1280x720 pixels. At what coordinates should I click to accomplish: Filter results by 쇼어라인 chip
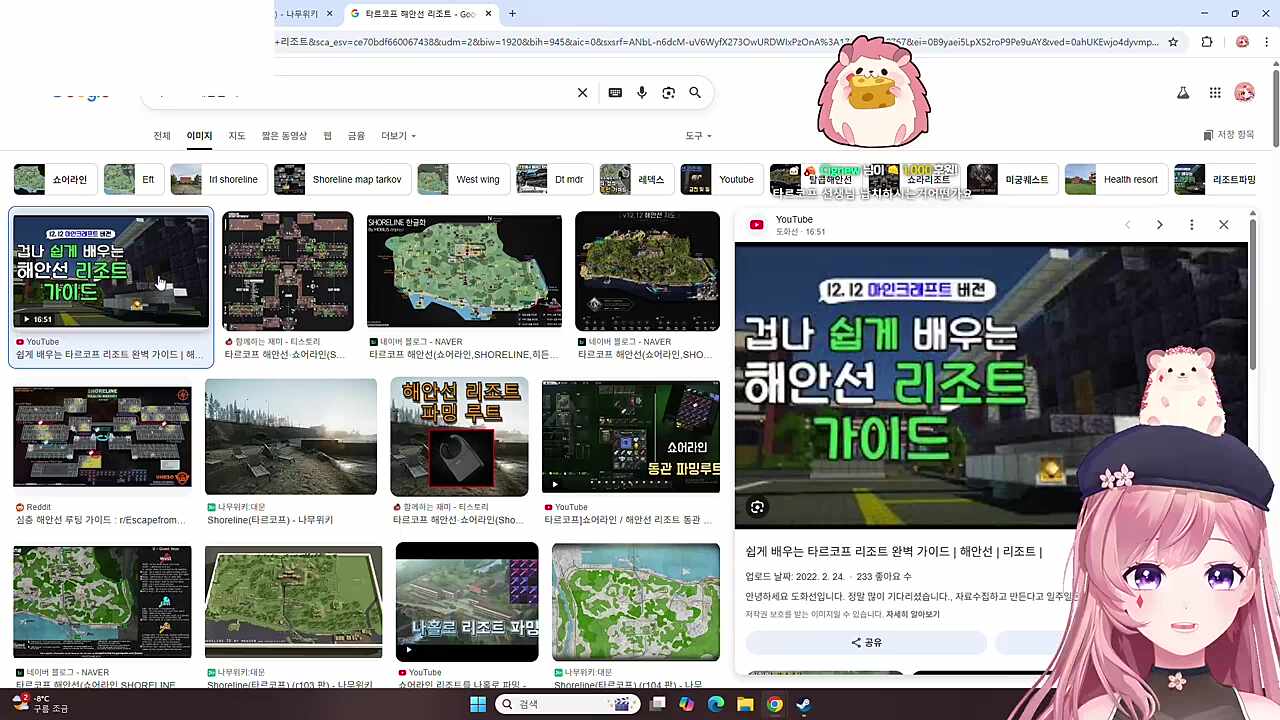click(x=56, y=180)
